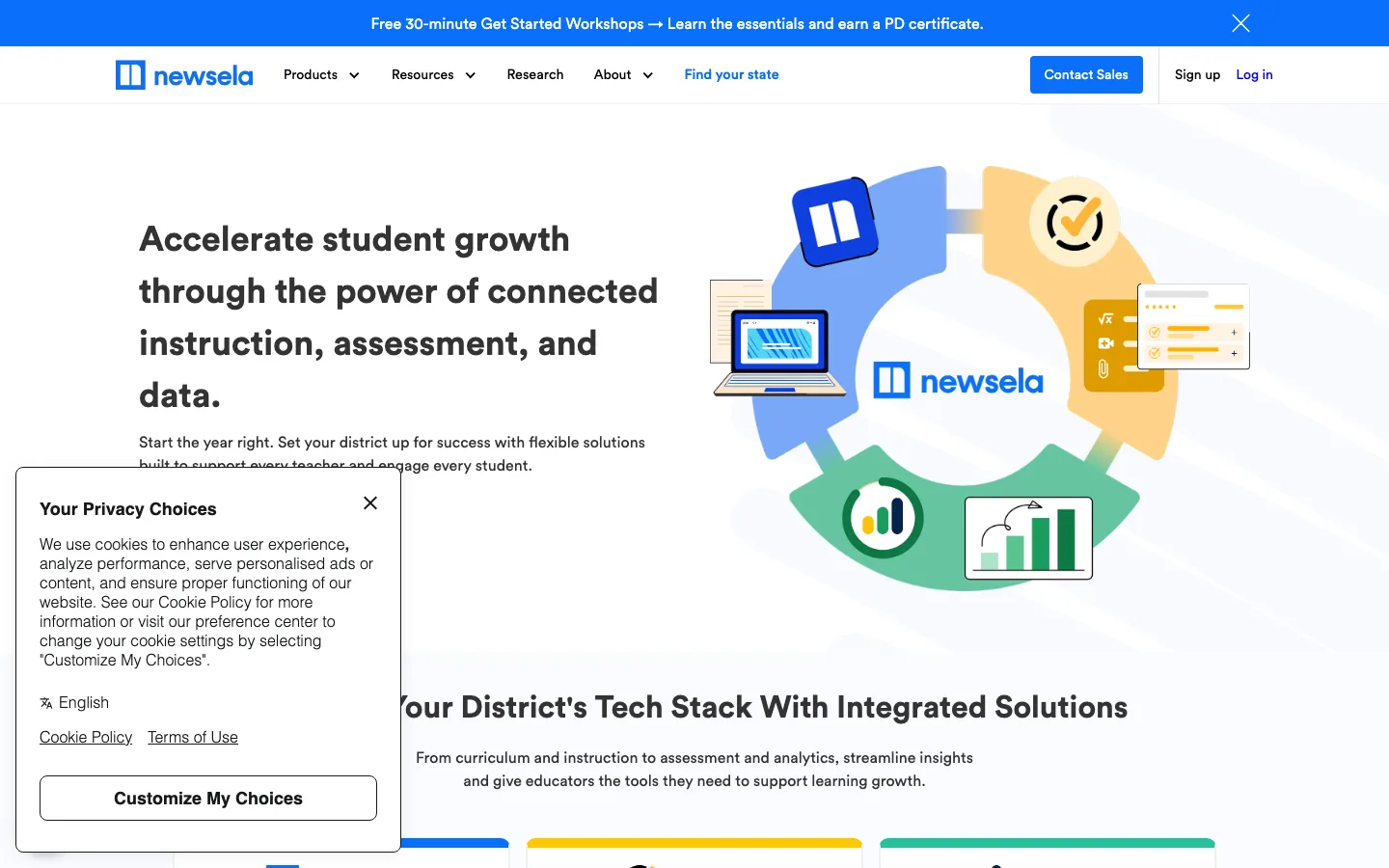The image size is (1389, 868).
Task: Click the paperclip icon on yellow panel
Action: click(1103, 368)
